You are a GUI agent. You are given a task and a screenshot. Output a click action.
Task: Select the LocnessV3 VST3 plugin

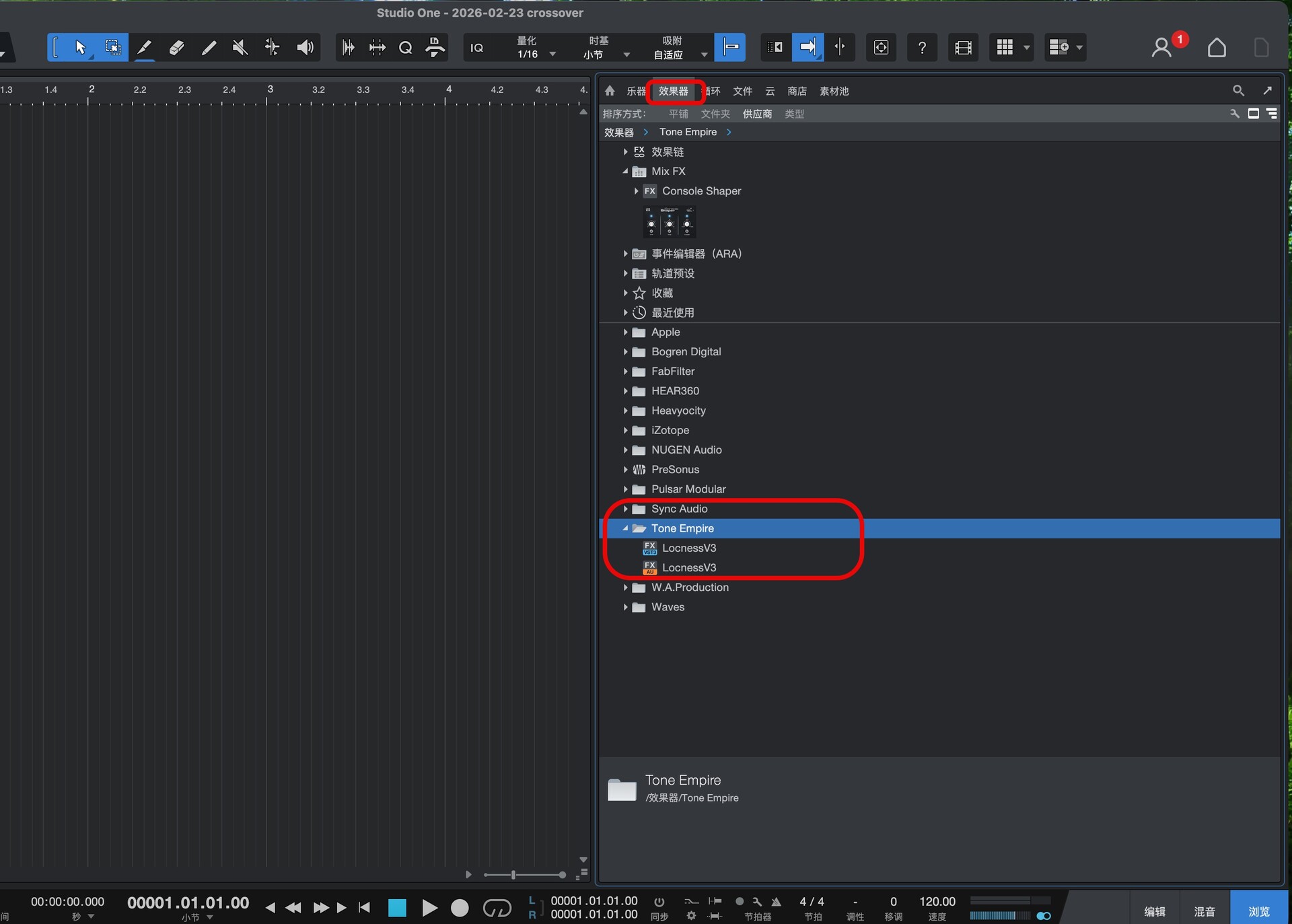tap(688, 548)
